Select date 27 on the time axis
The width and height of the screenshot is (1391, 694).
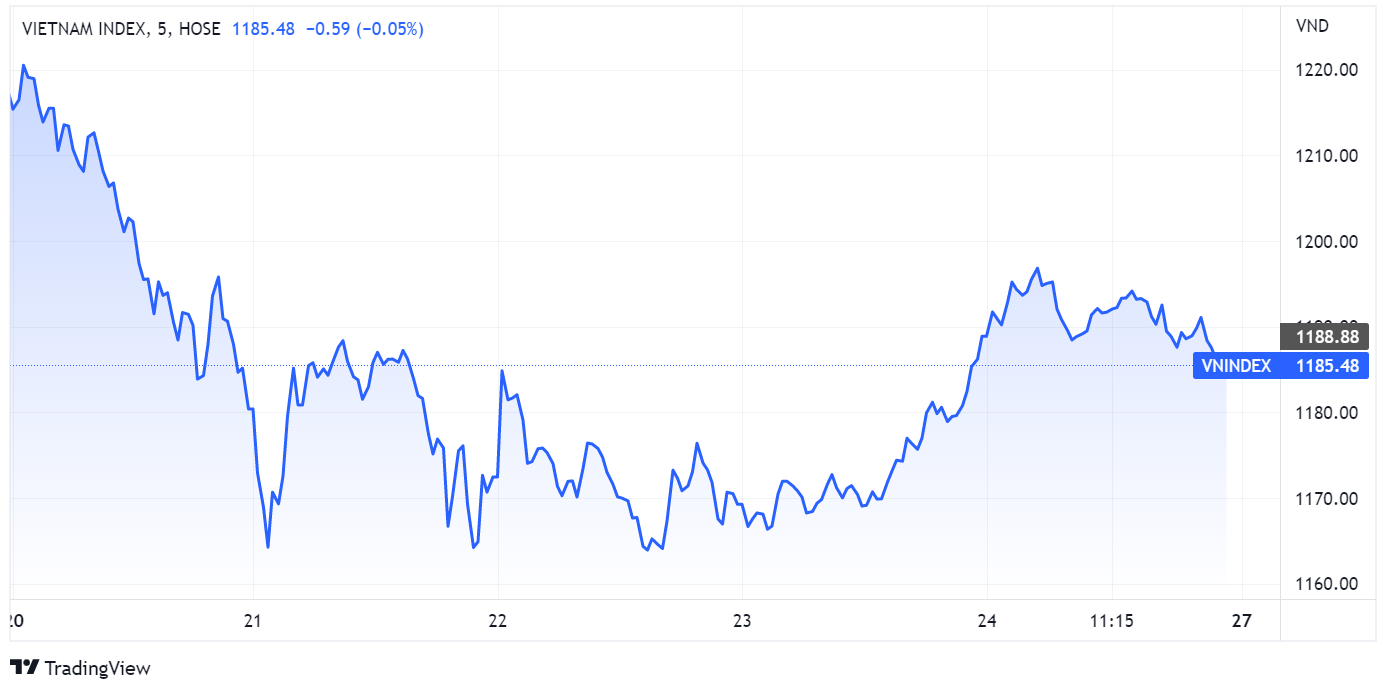point(1242,621)
